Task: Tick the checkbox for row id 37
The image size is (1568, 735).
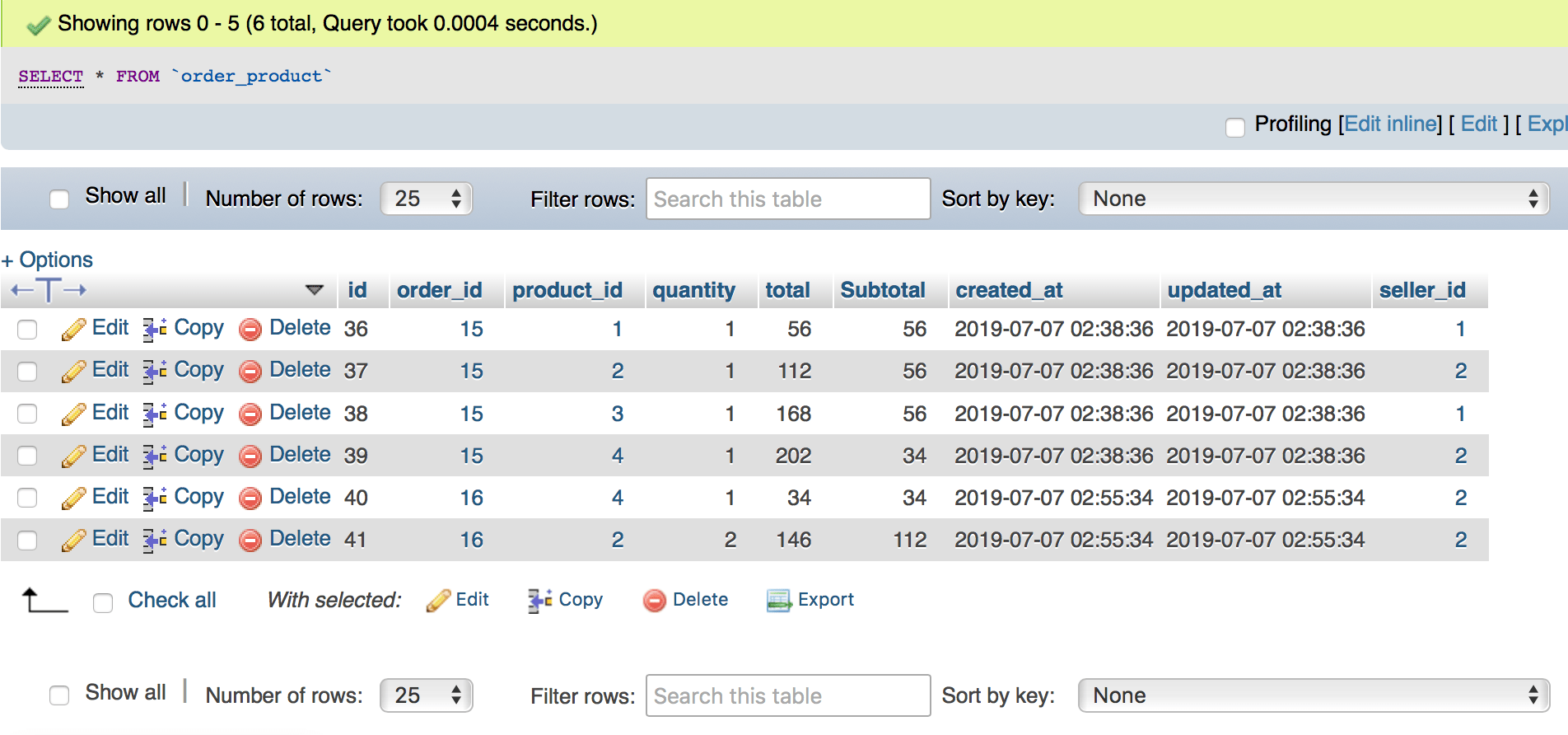Action: pos(27,372)
